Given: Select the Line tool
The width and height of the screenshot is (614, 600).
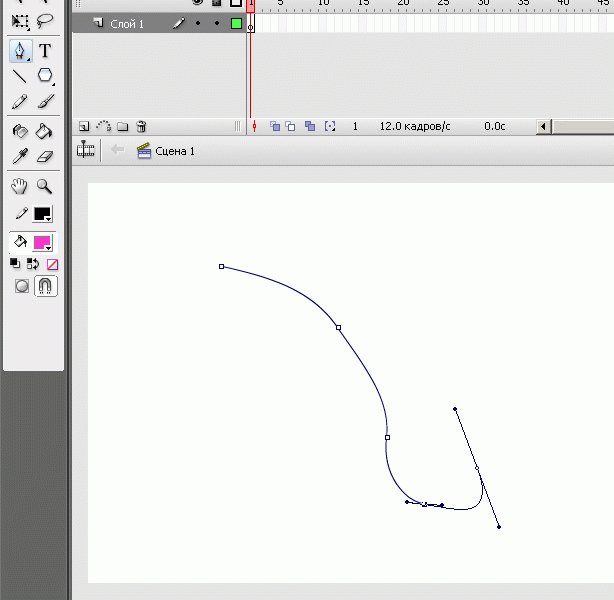Looking at the screenshot, I should (20, 76).
